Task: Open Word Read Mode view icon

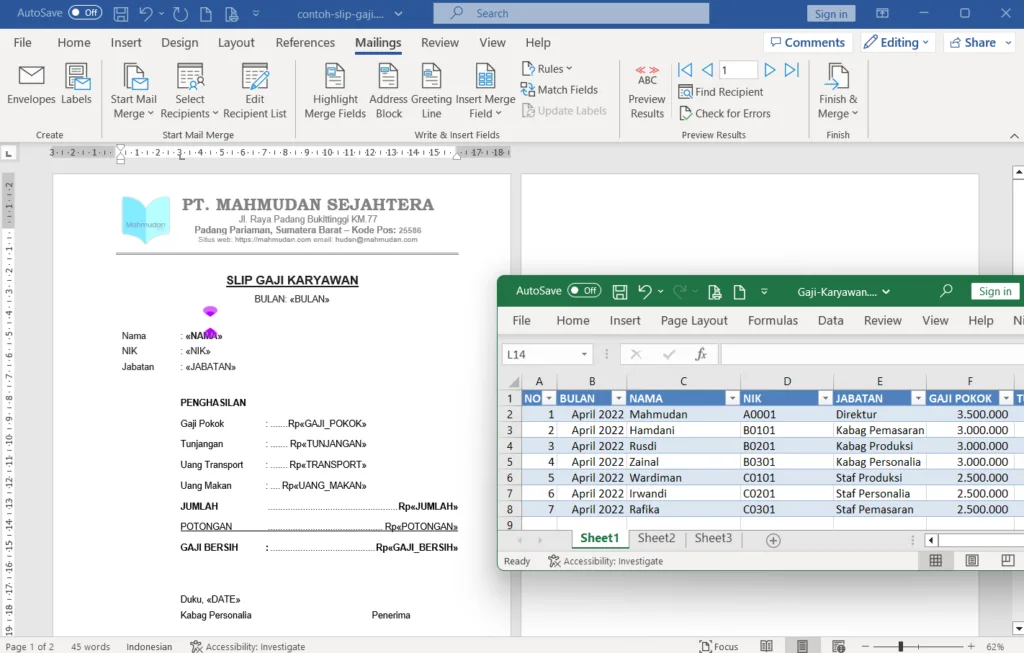Action: tap(767, 646)
